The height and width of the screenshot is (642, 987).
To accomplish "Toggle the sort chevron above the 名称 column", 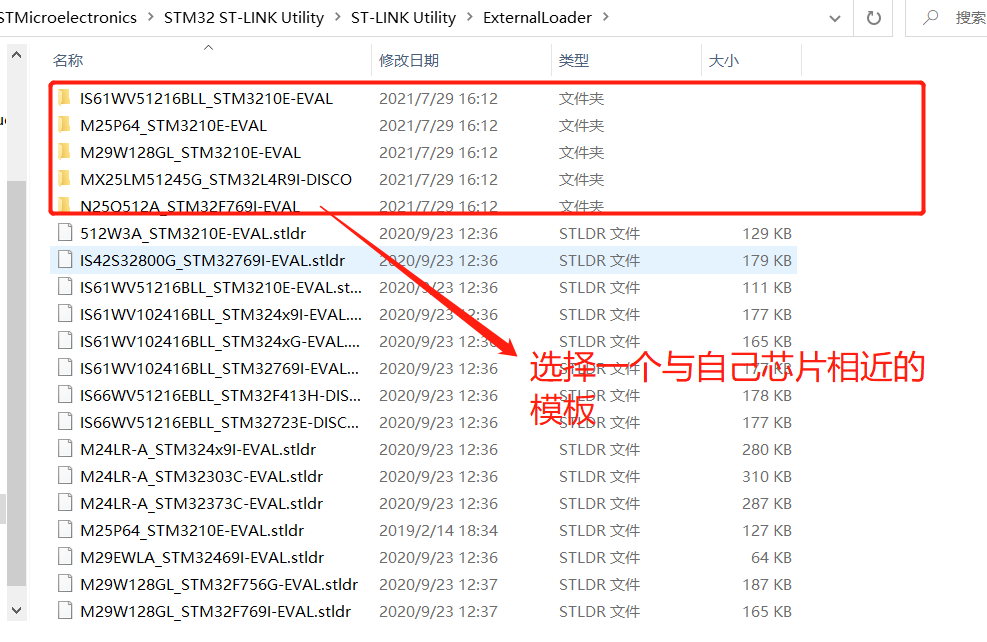I will coord(209,45).
